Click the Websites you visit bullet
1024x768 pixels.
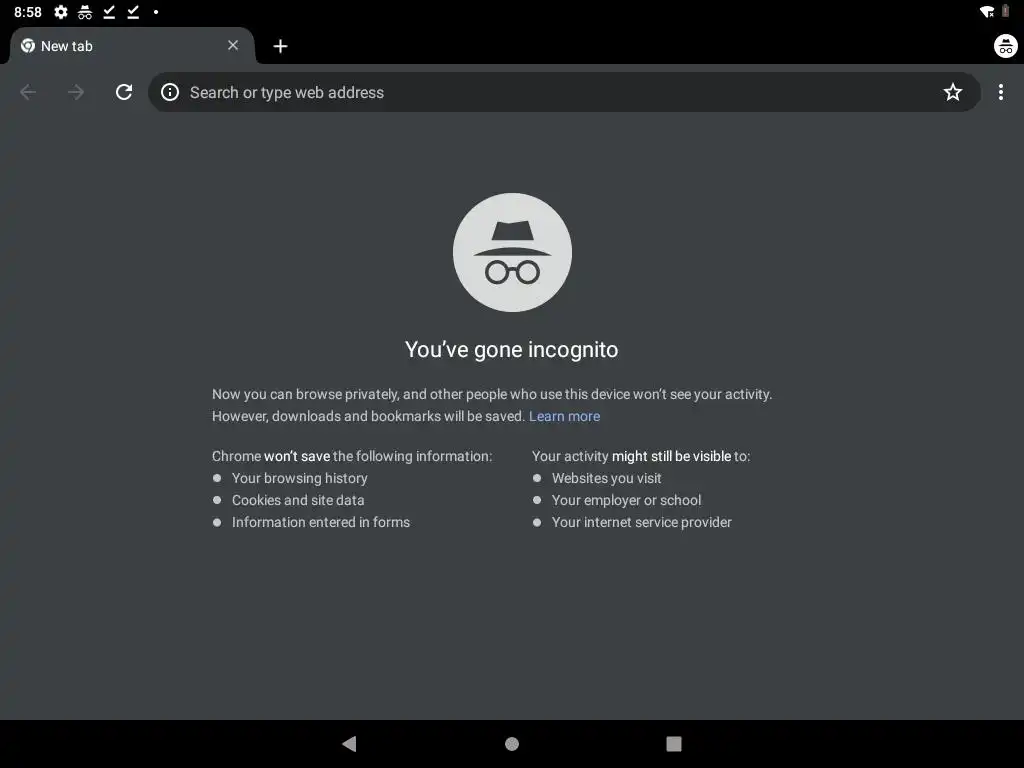point(607,478)
